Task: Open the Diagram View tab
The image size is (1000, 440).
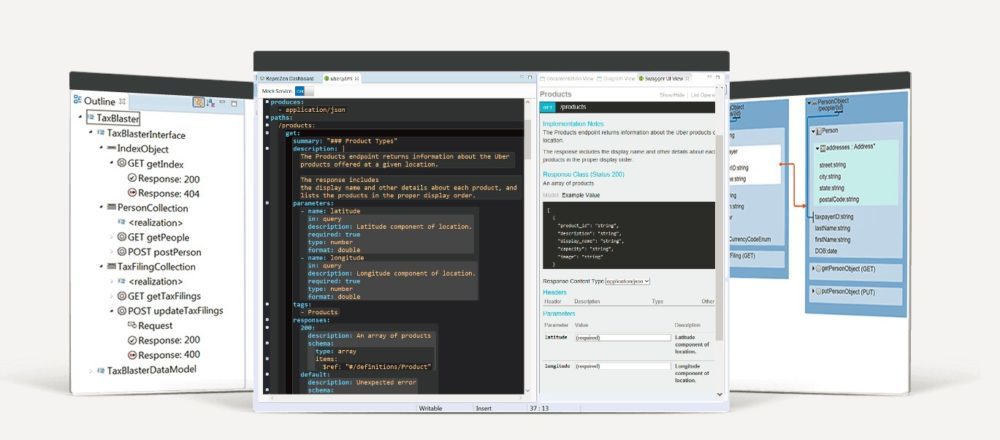Action: 612,78
